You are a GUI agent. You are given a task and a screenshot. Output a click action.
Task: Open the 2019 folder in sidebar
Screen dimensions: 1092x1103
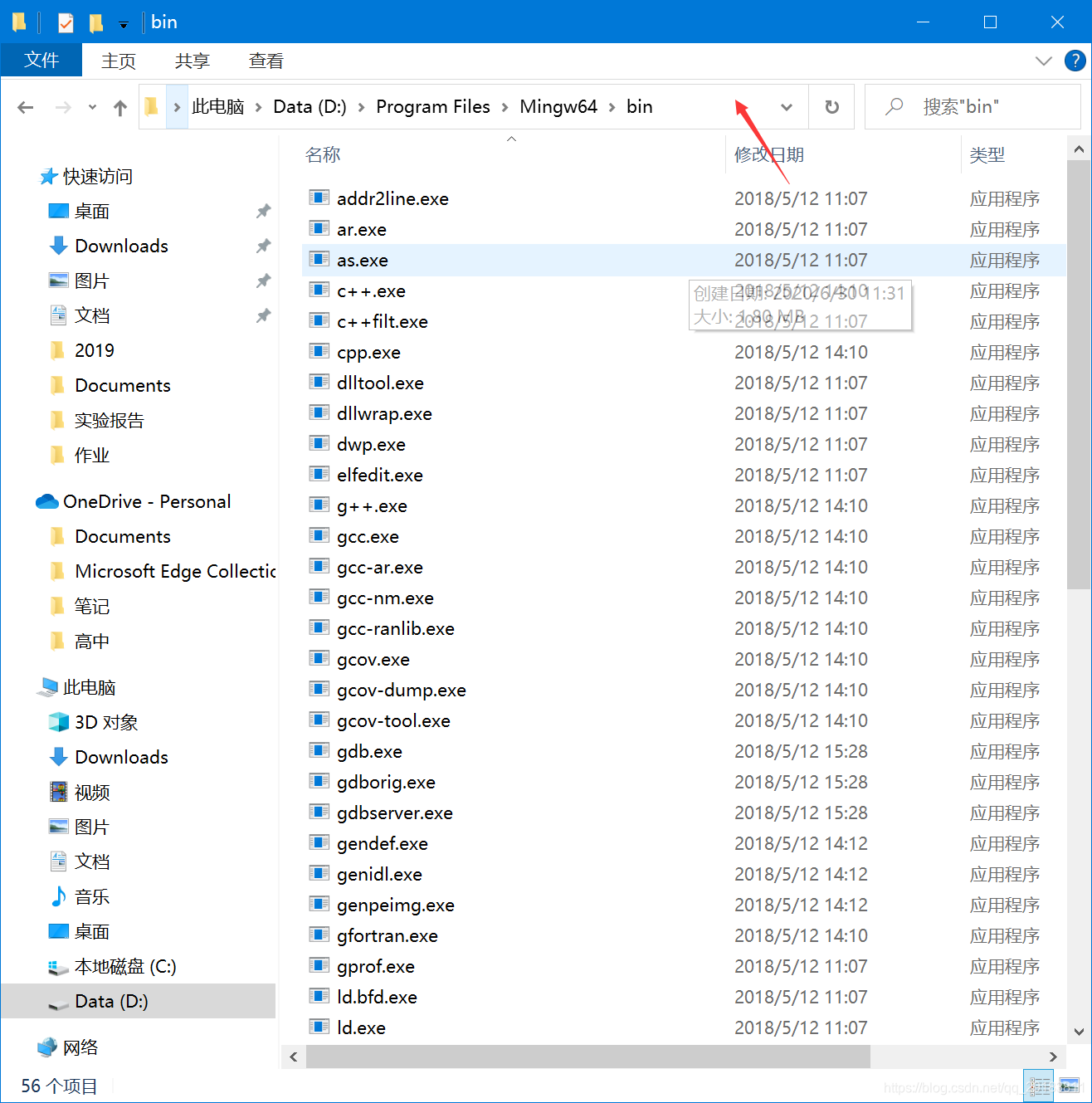(x=94, y=350)
